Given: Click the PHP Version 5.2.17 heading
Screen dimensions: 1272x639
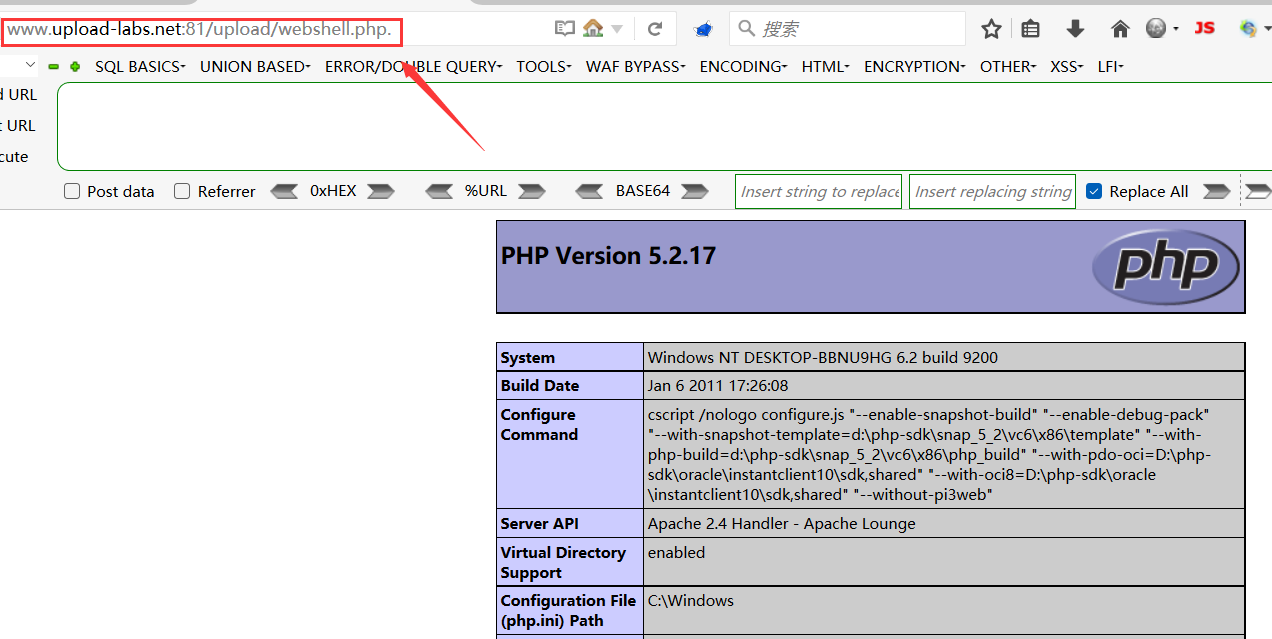Looking at the screenshot, I should click(x=609, y=255).
